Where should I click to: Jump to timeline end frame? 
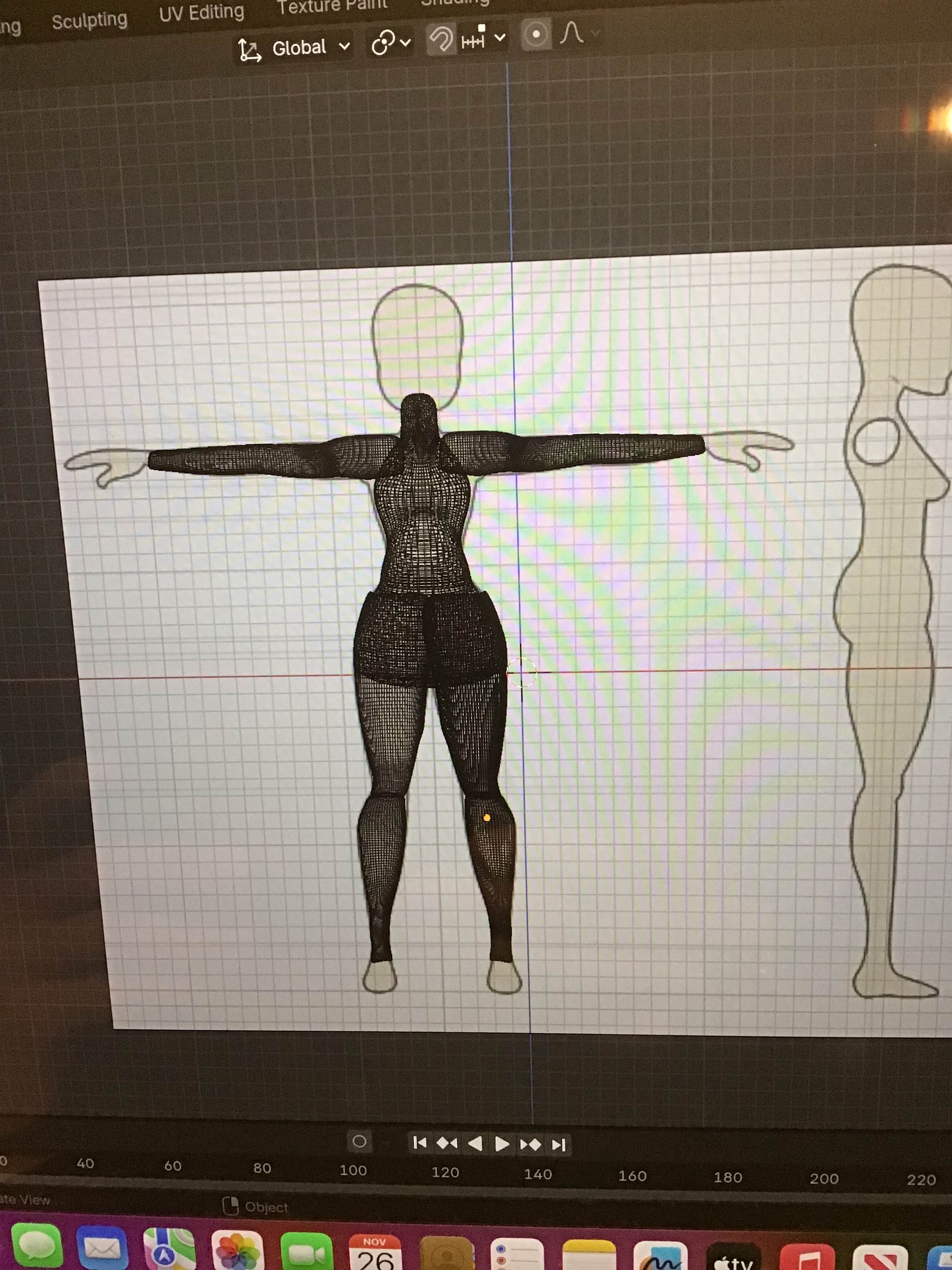pyautogui.click(x=558, y=1145)
